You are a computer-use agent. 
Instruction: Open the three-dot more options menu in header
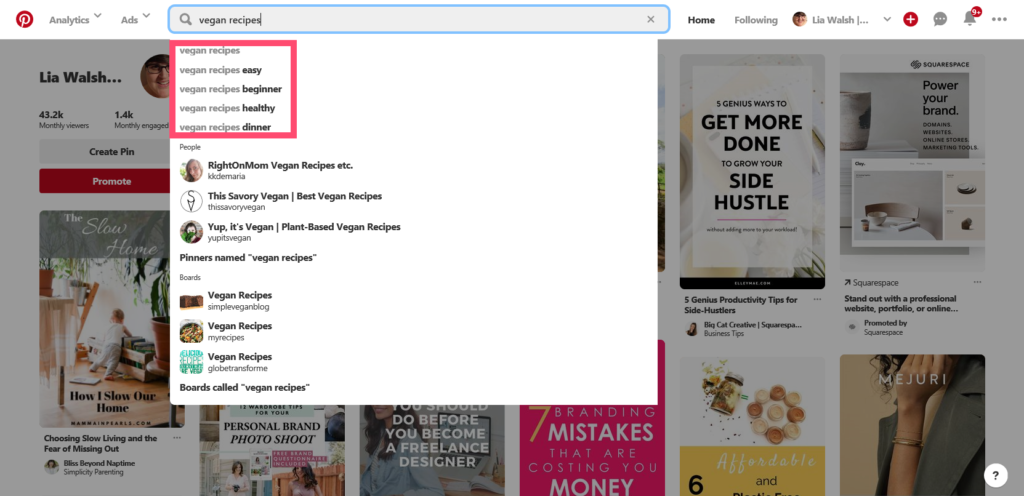(999, 20)
